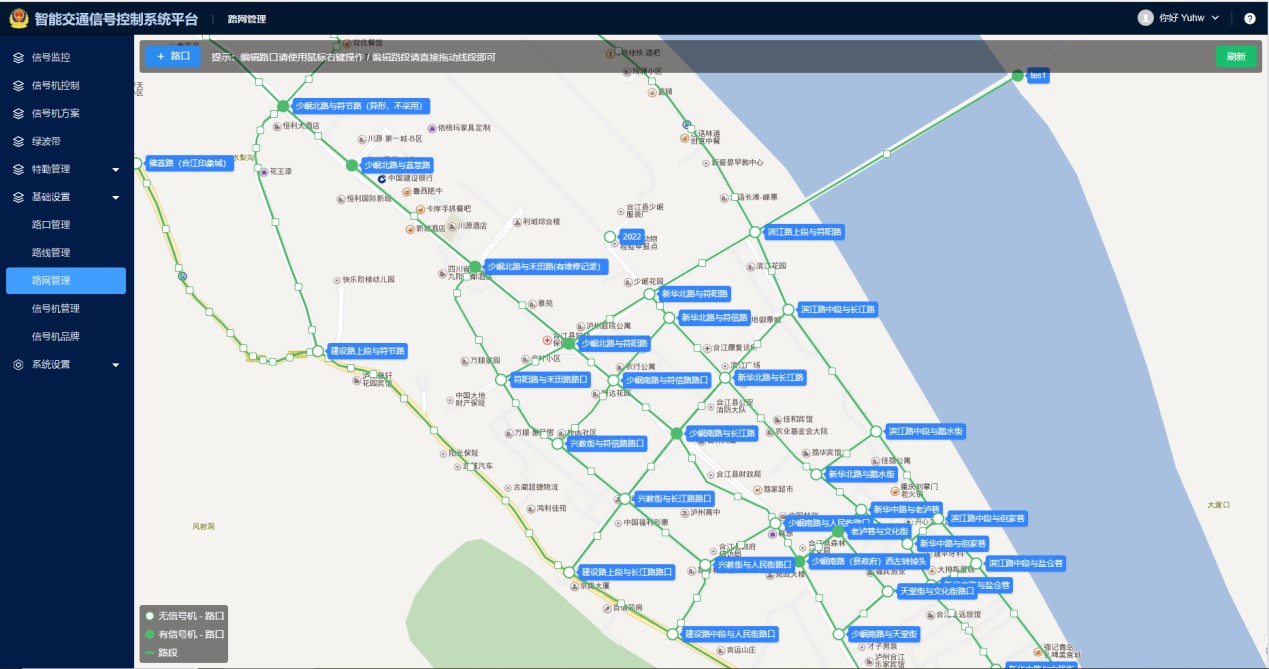Image resolution: width=1269 pixels, height=669 pixels.
Task: Click the 建设路中段与人民街路口 label
Action: pos(731,634)
